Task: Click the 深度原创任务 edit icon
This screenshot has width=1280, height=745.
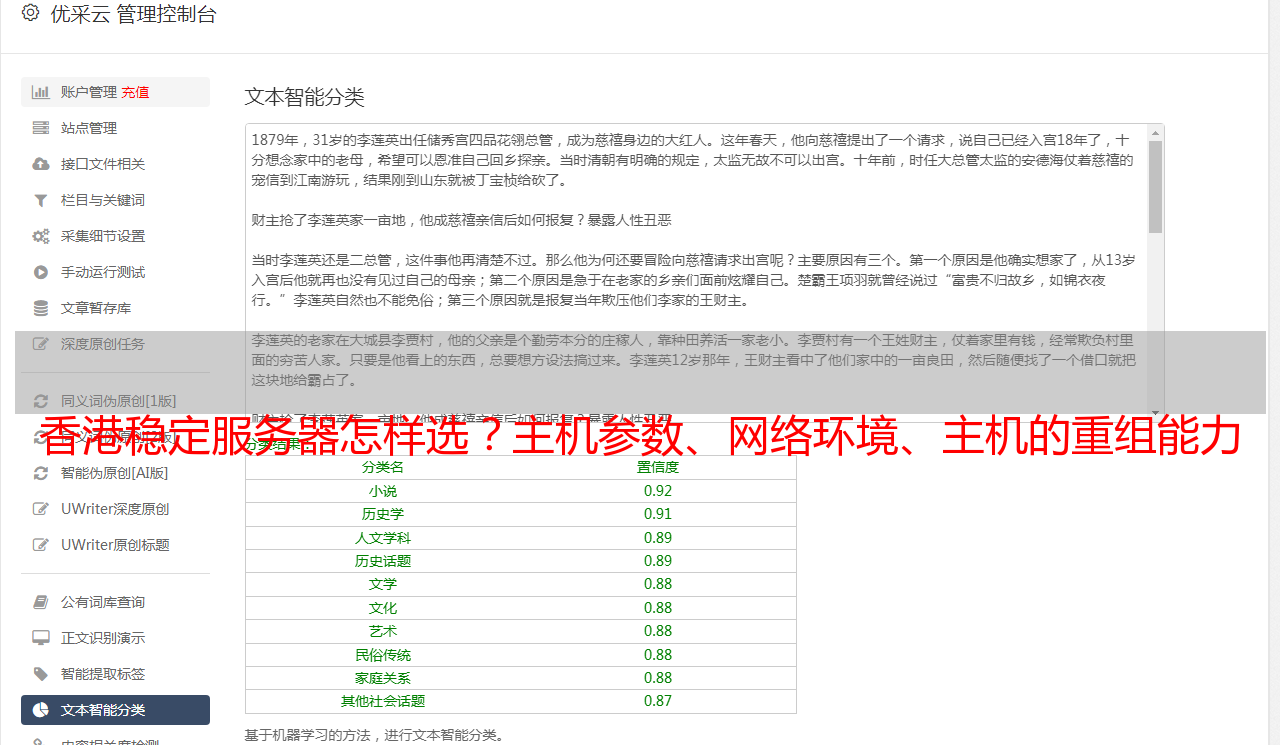Action: pos(41,344)
